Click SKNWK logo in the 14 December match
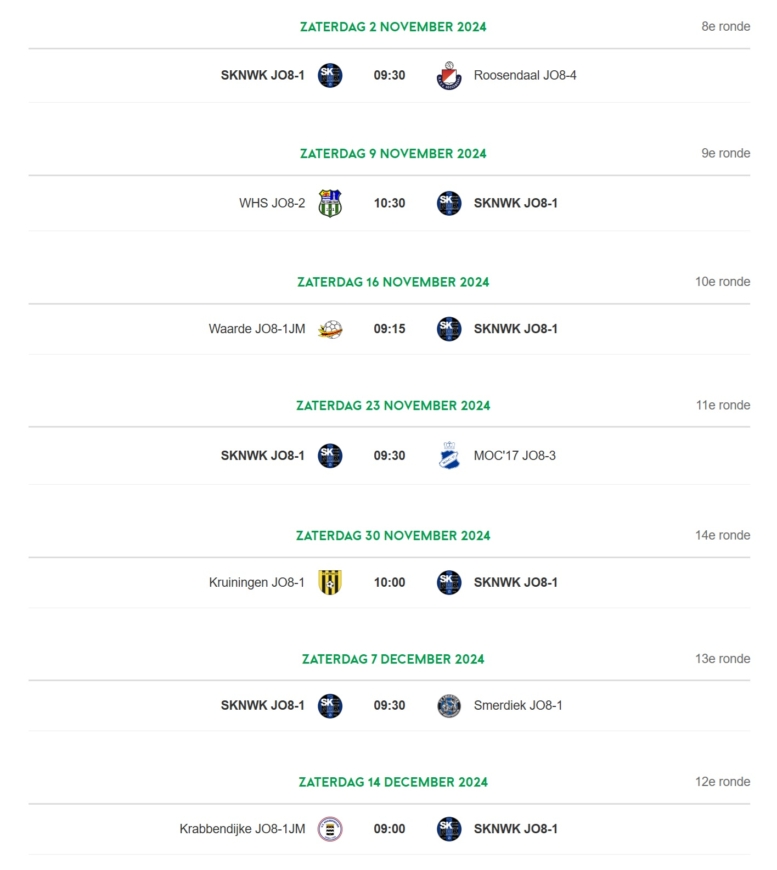 pyautogui.click(x=448, y=829)
